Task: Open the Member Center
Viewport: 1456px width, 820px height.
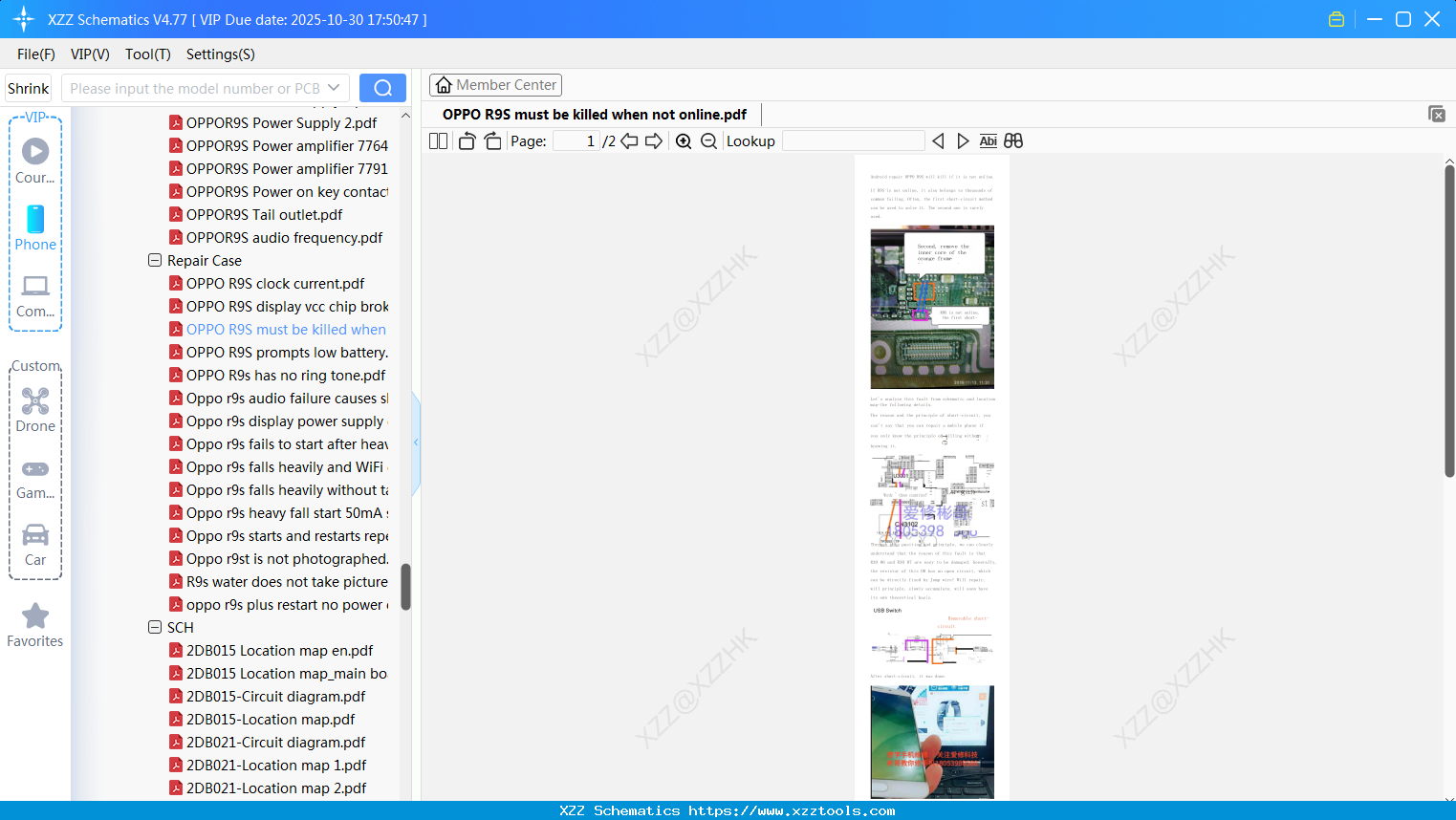Action: pos(495,85)
